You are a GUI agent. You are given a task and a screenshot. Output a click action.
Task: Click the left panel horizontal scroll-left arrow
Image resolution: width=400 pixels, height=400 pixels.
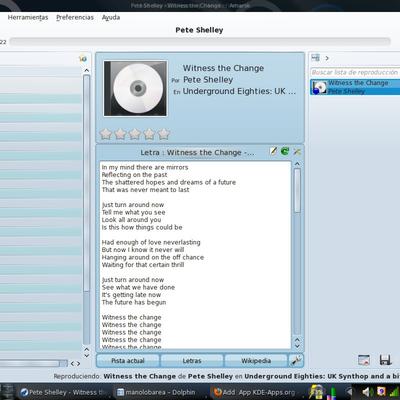coord(72,363)
